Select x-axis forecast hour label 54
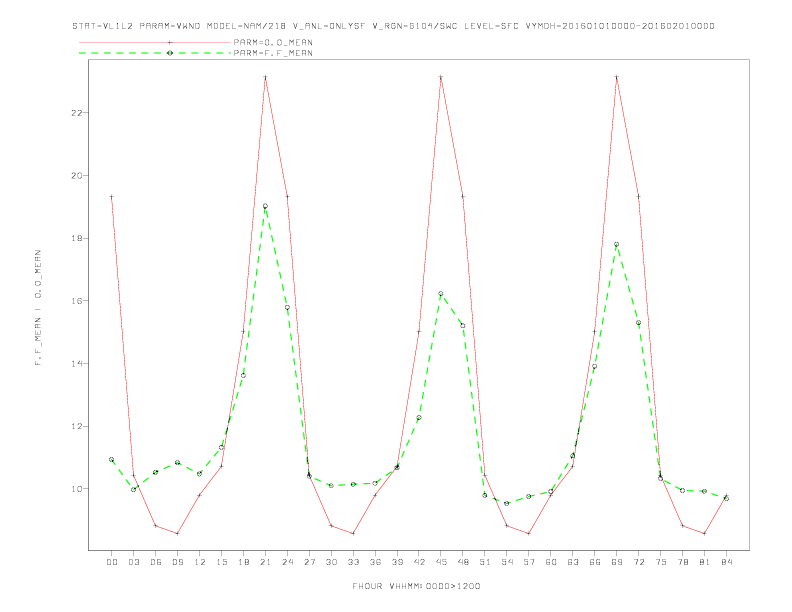This screenshot has width=792, height=612. [x=507, y=562]
